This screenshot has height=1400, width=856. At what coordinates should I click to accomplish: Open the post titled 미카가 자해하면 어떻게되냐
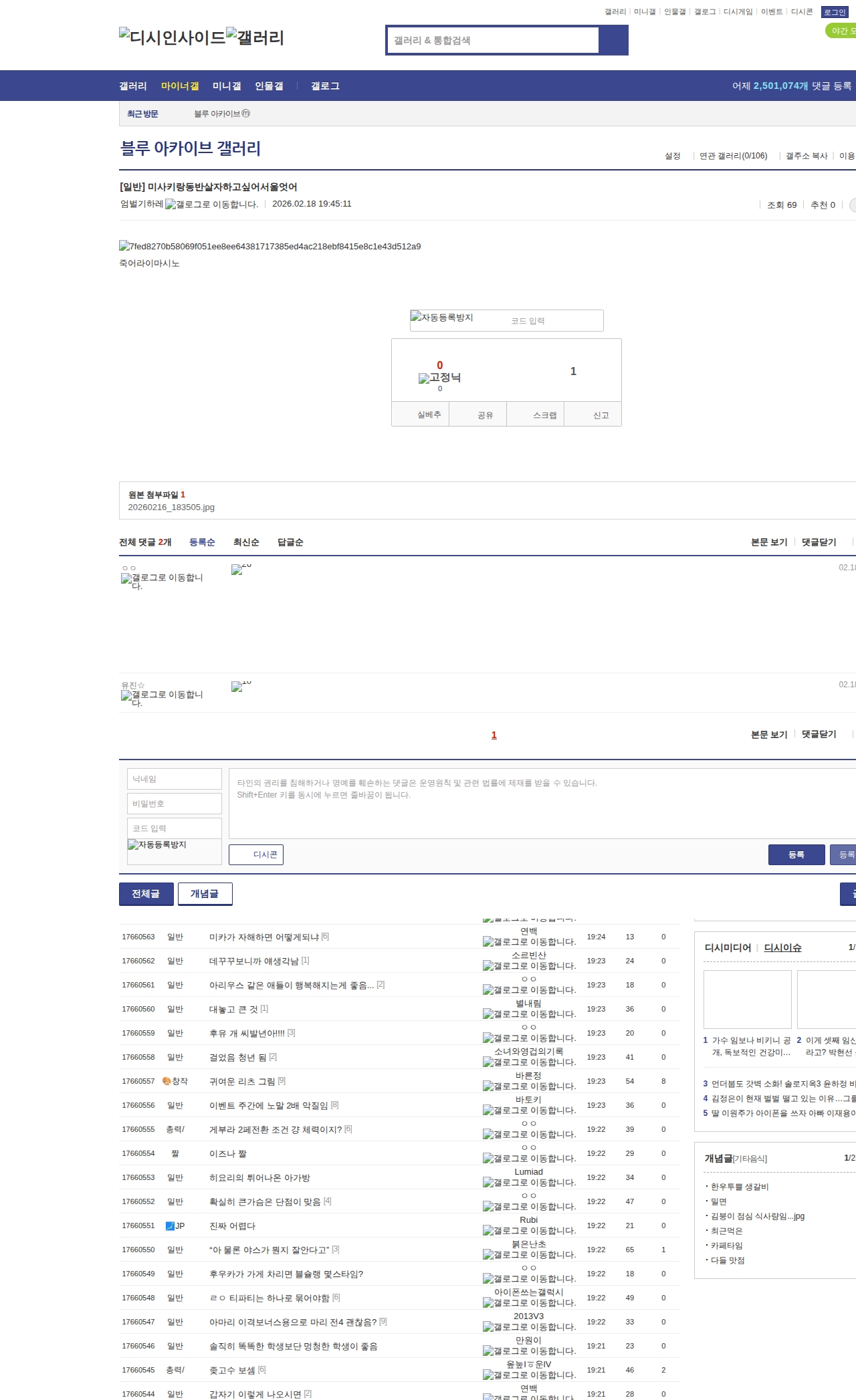(264, 937)
